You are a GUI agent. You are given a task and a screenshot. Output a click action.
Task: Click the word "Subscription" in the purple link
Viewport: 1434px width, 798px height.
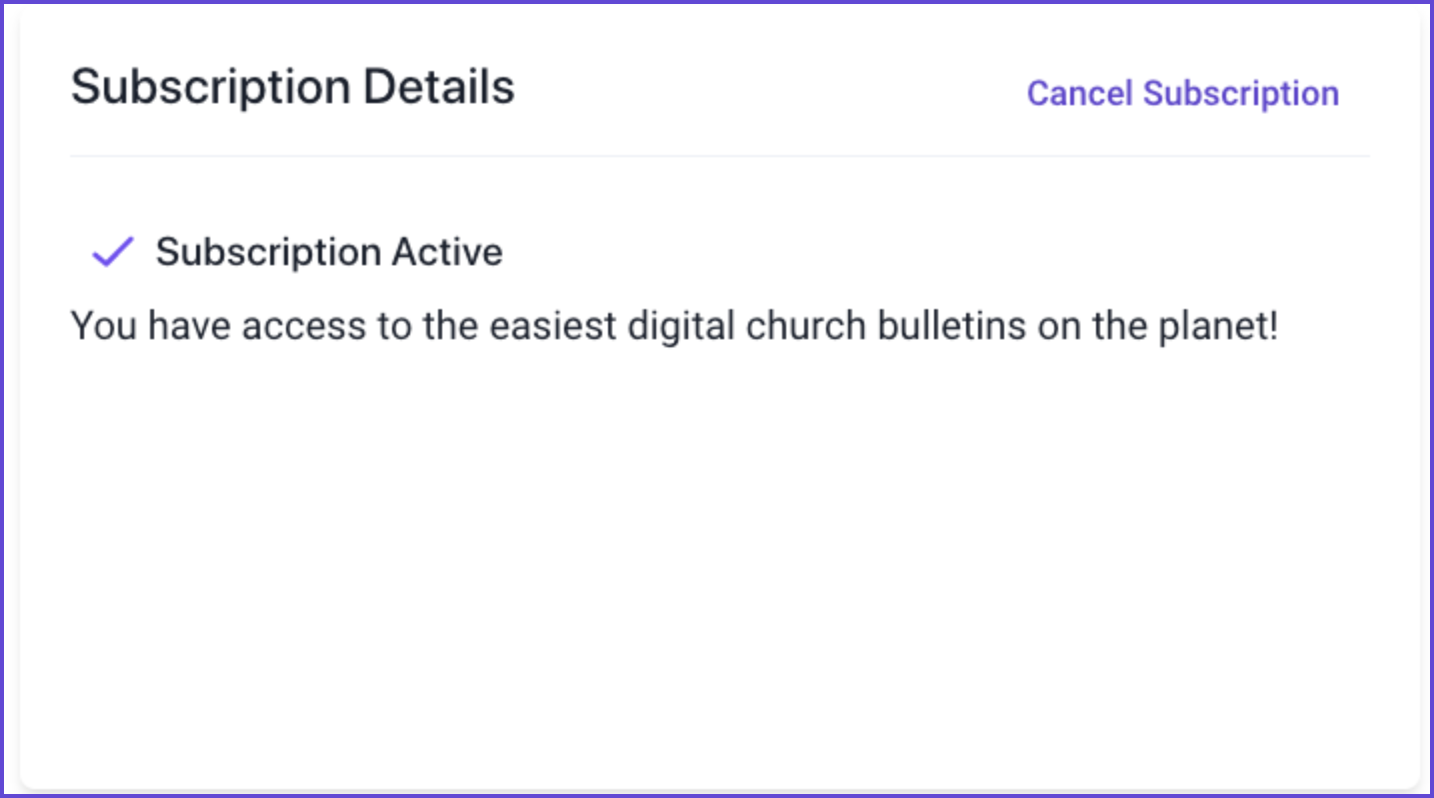(1241, 93)
